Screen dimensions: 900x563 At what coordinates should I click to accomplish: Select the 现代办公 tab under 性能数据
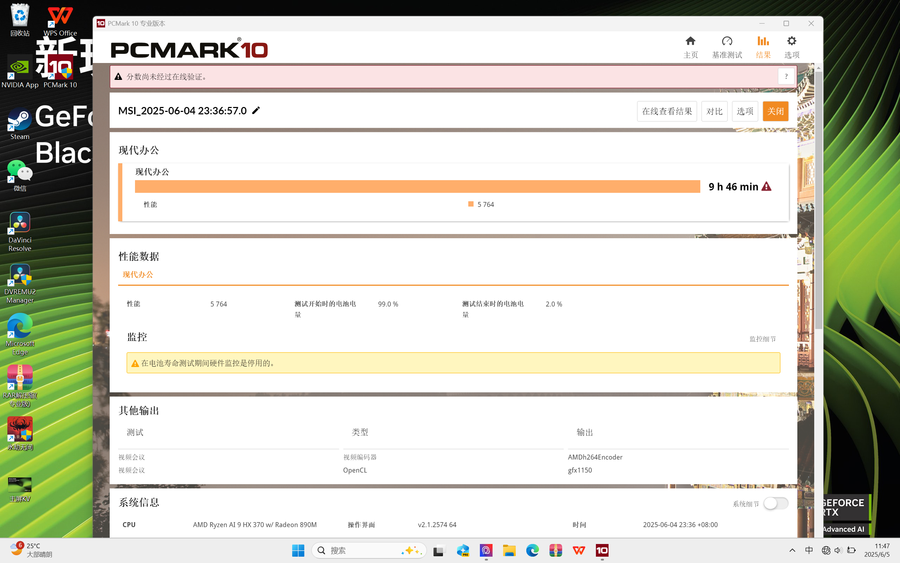pos(138,274)
